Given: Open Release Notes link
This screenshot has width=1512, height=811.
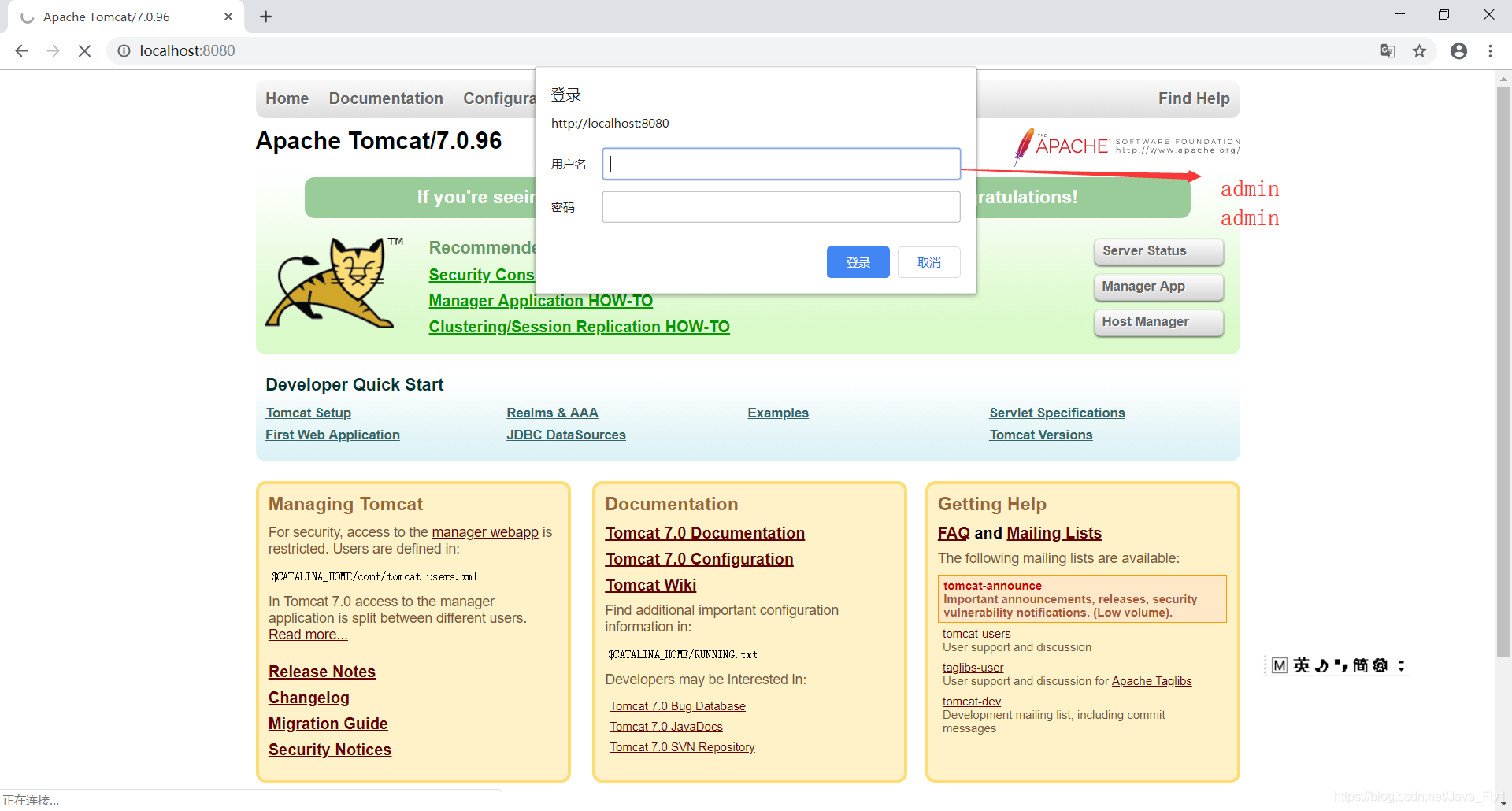Looking at the screenshot, I should pos(321,672).
